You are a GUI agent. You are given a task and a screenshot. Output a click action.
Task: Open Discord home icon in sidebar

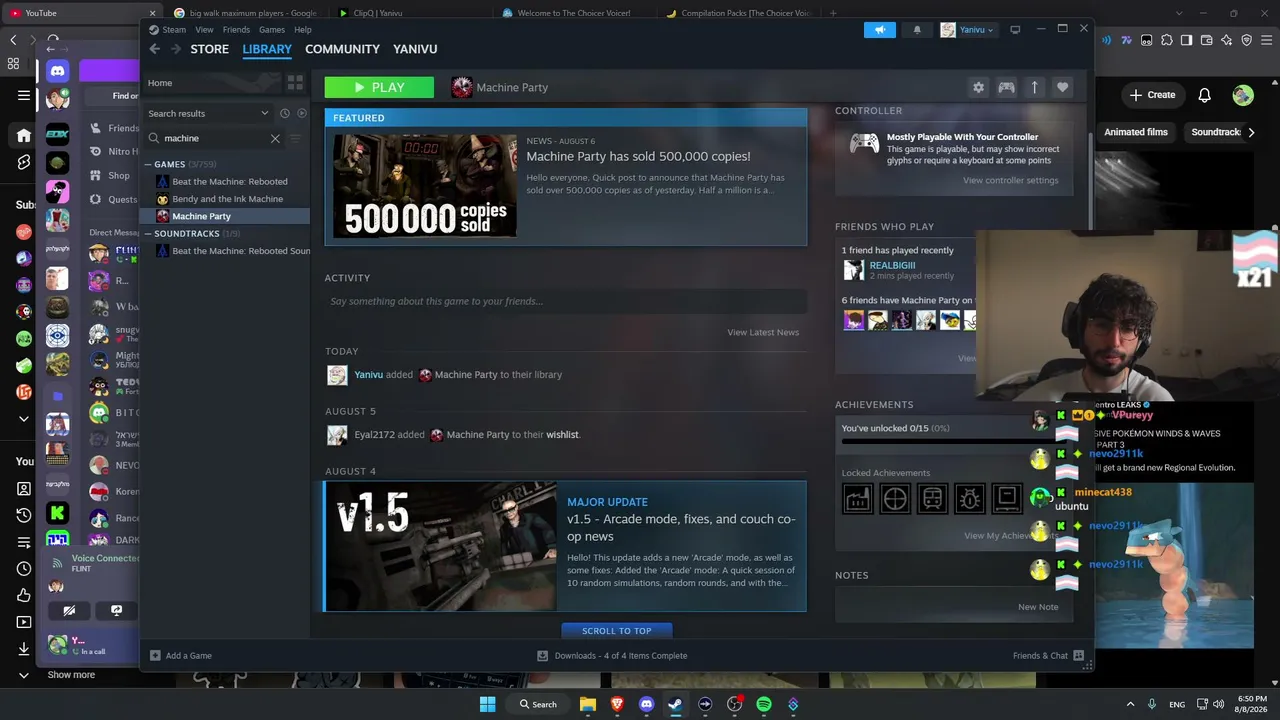[x=58, y=71]
